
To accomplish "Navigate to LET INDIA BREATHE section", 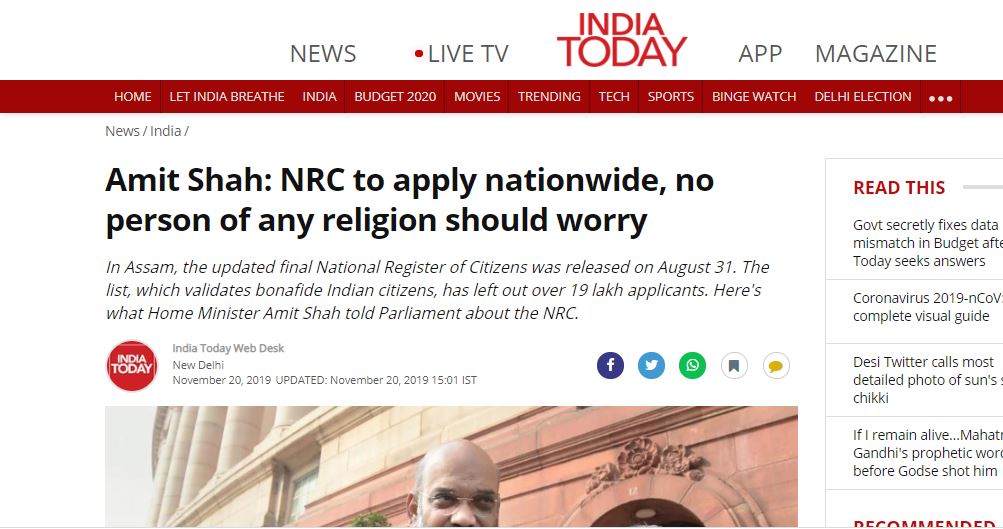I will (226, 97).
